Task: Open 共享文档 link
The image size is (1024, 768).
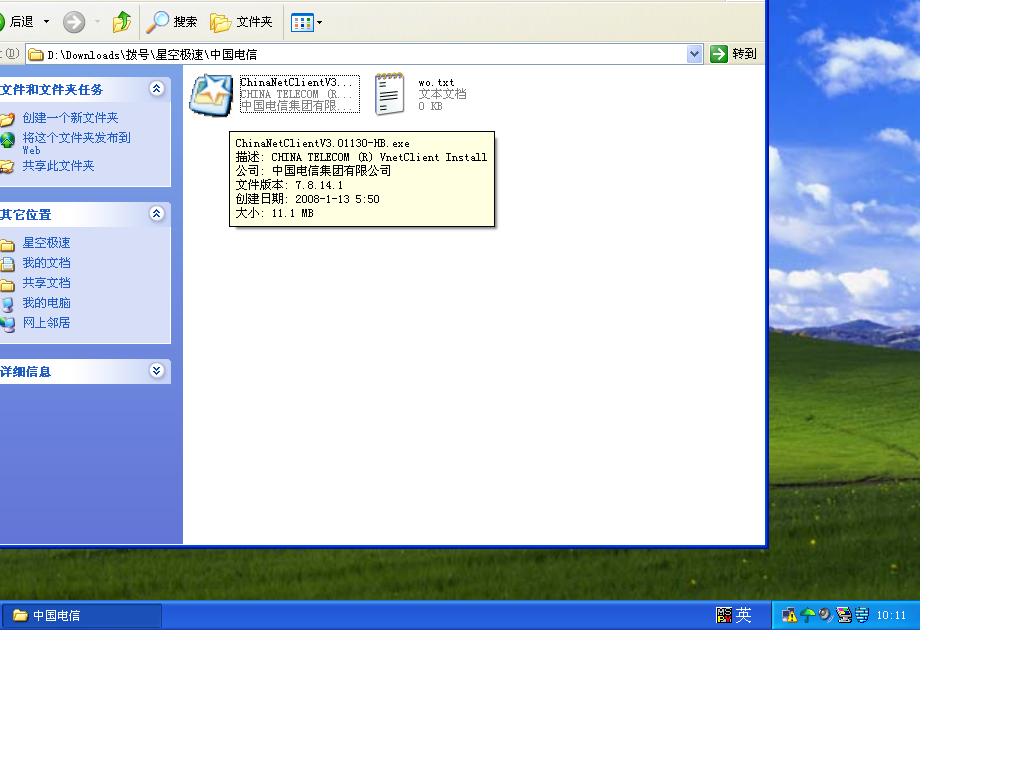Action: pos(46,283)
